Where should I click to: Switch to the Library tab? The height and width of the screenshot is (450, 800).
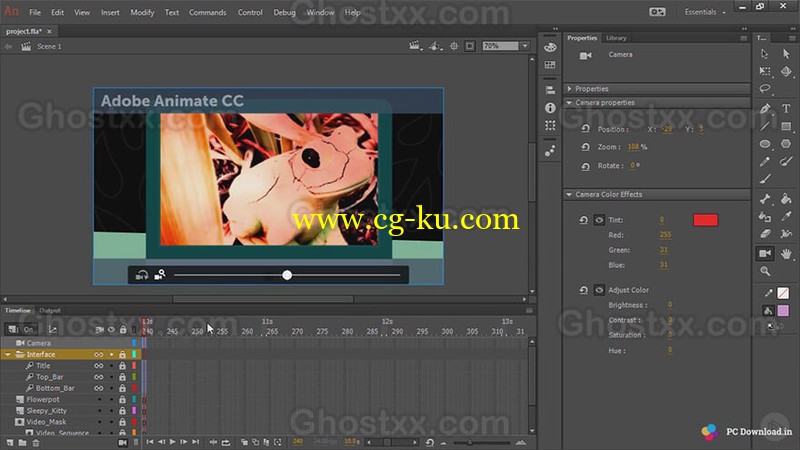click(616, 38)
